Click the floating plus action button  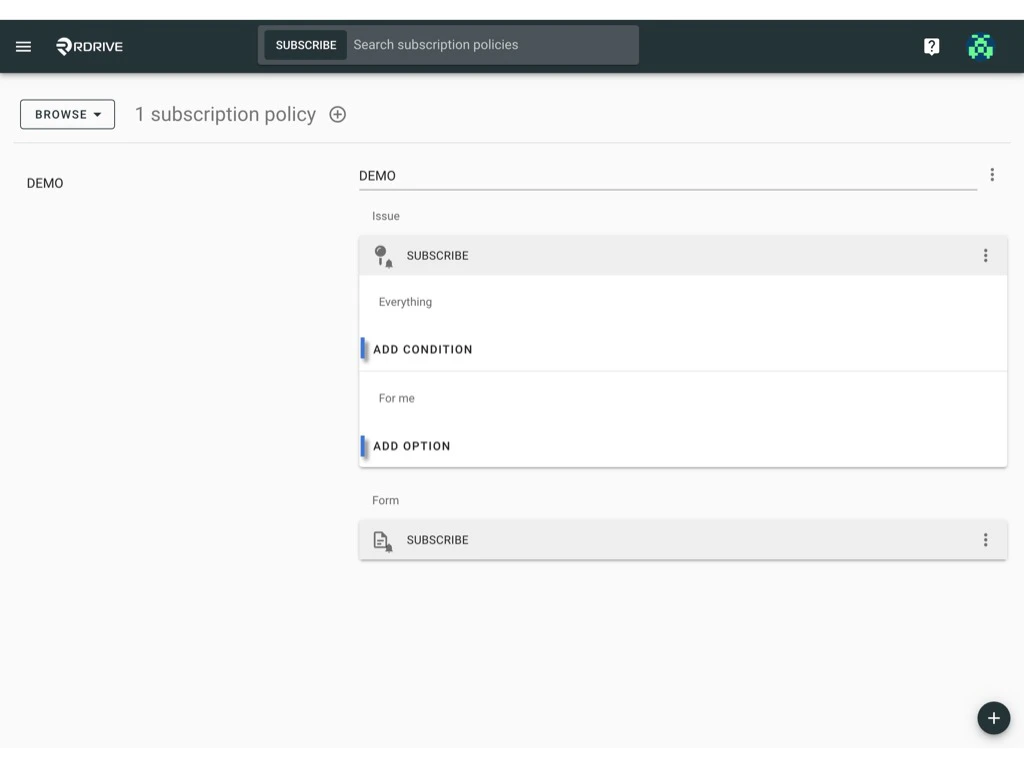coord(993,718)
